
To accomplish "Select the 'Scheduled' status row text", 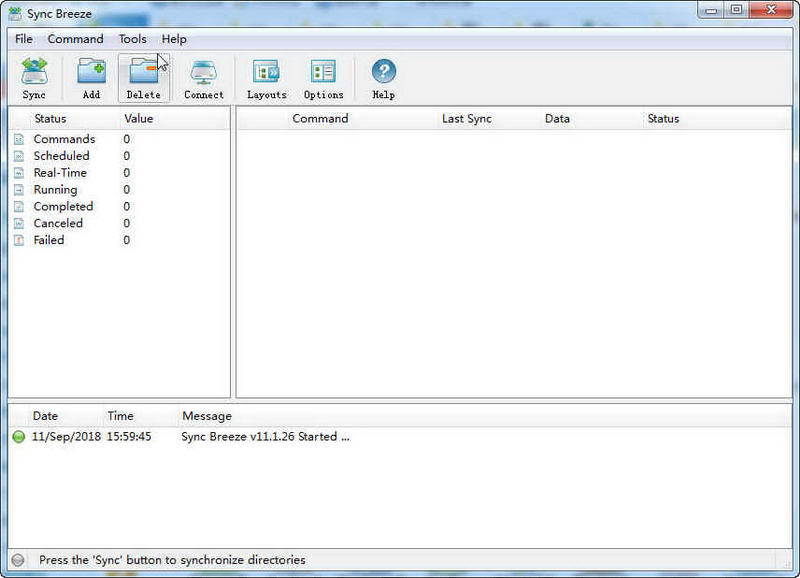I will [x=62, y=156].
